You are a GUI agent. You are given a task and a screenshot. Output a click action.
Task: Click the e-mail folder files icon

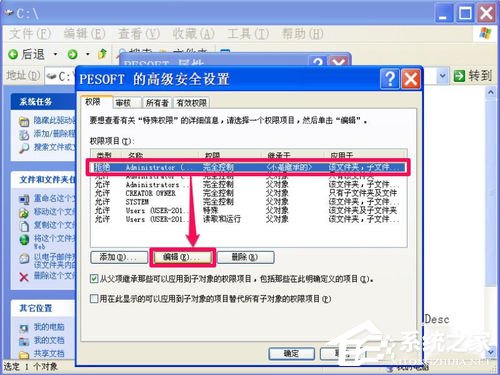click(24, 259)
